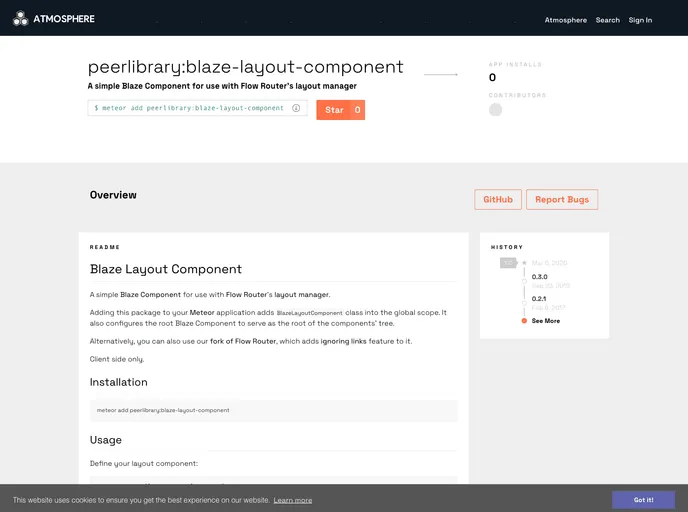This screenshot has width=688, height=512.
Task: Click the BlazeLayoutComponent inline code
Action: click(309, 313)
